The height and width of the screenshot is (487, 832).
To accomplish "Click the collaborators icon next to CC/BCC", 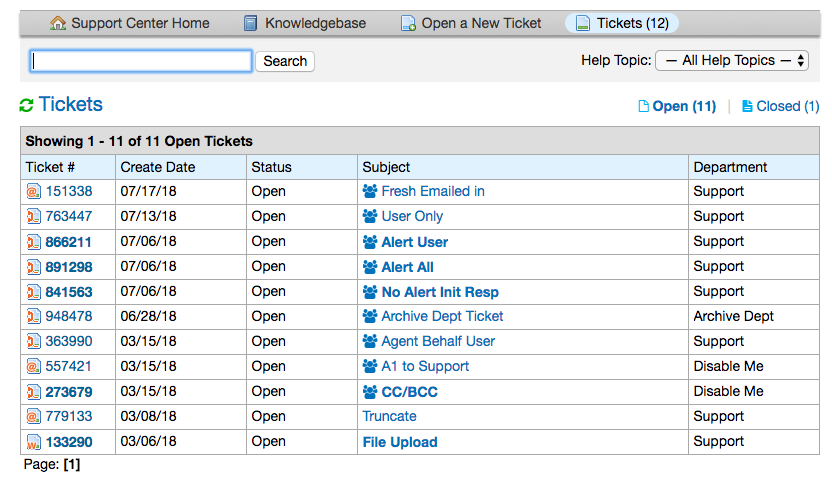I will pyautogui.click(x=370, y=392).
